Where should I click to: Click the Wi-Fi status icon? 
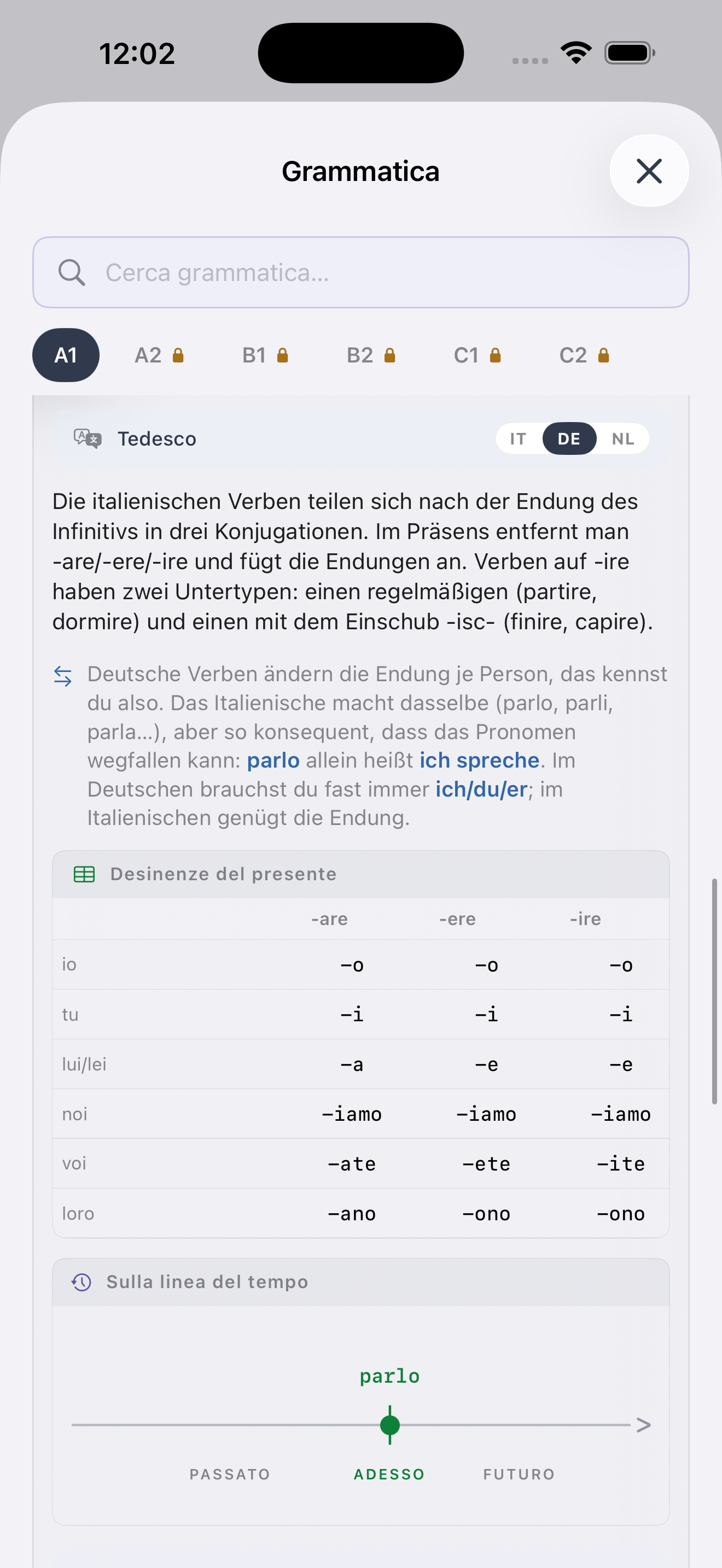pyautogui.click(x=577, y=53)
